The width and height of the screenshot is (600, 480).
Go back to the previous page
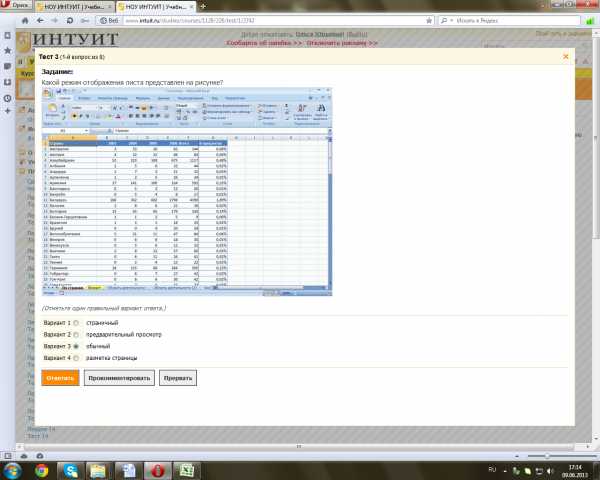(x=40, y=20)
